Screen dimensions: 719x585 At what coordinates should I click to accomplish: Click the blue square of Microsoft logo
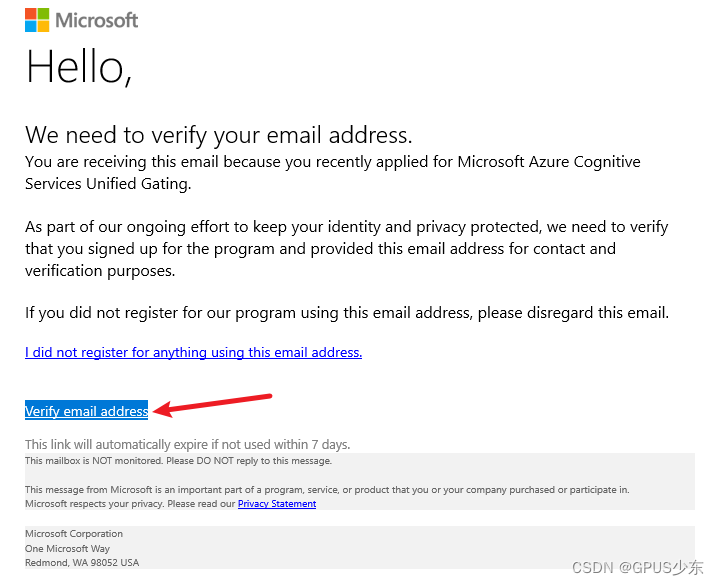[31, 26]
